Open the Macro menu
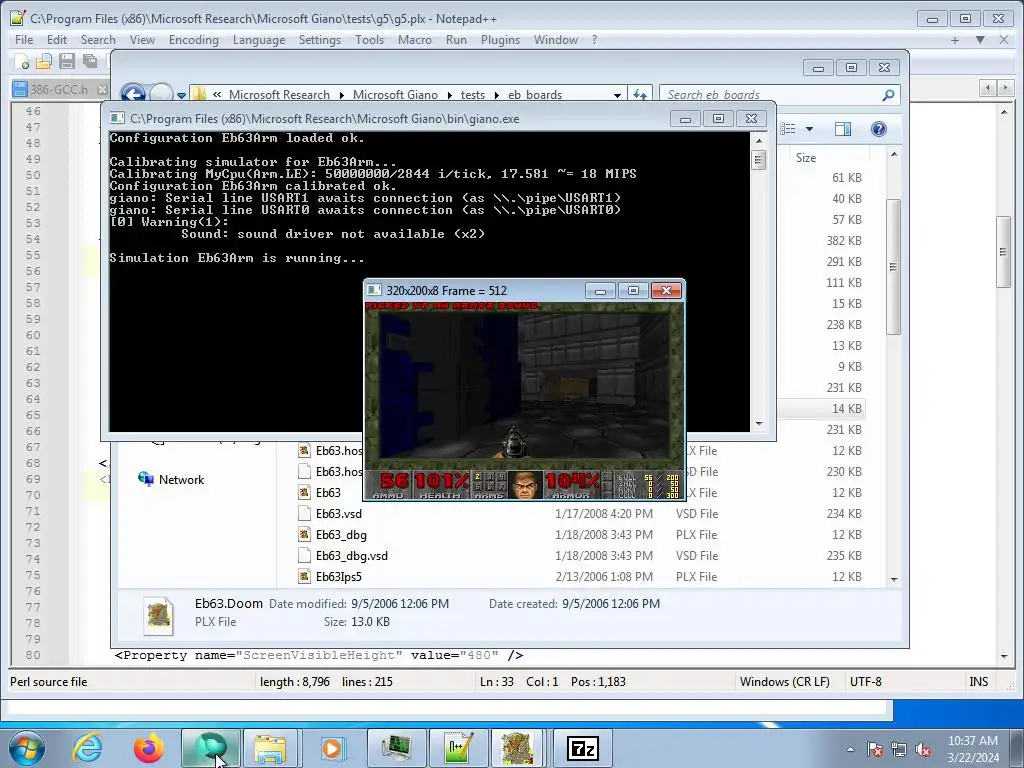This screenshot has width=1024, height=768. (415, 40)
